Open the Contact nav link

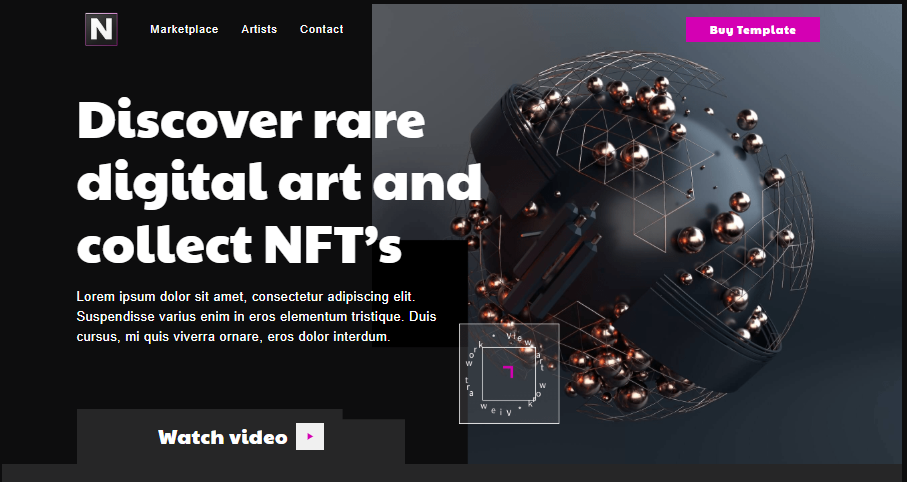(321, 30)
